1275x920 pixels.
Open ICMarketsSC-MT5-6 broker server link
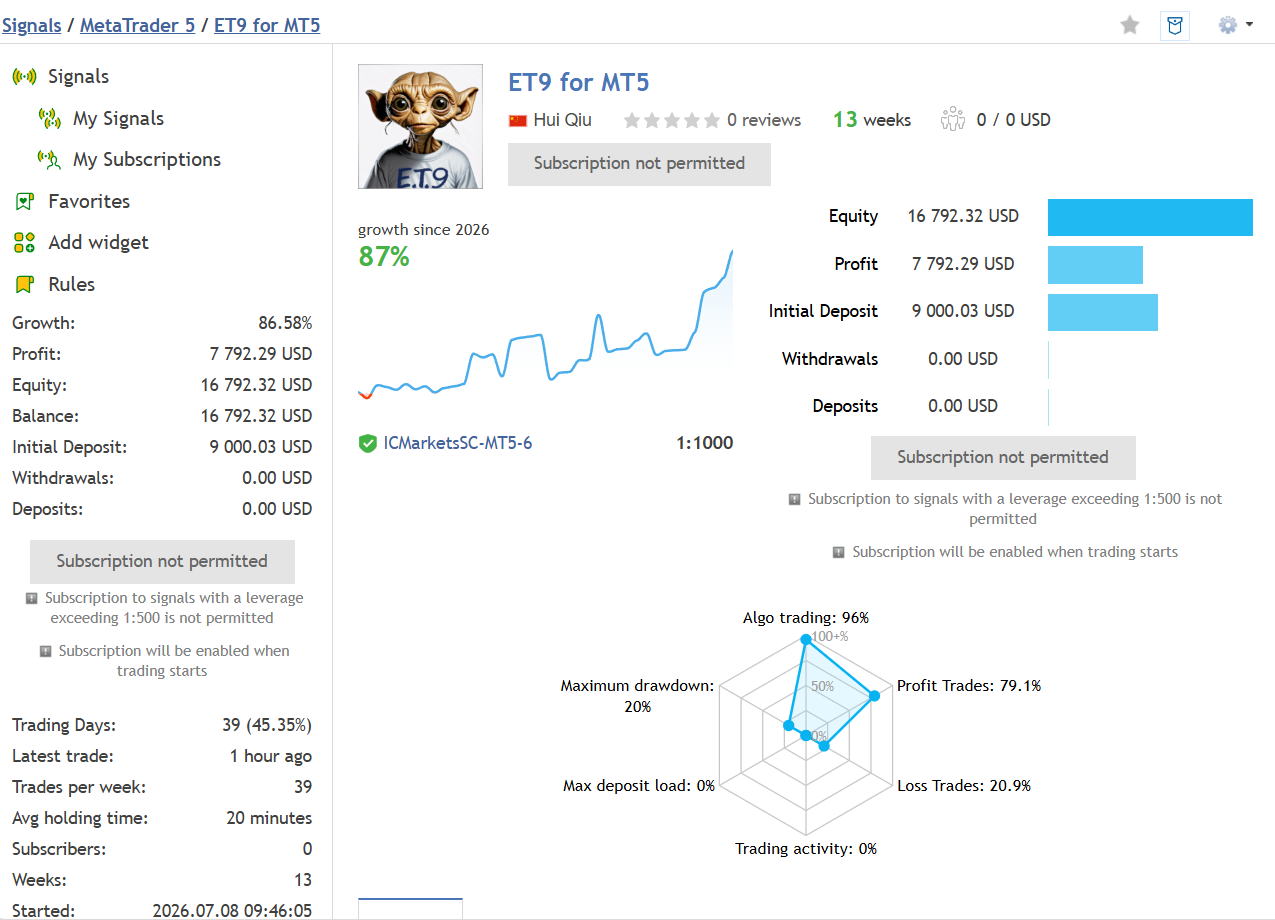(x=458, y=443)
